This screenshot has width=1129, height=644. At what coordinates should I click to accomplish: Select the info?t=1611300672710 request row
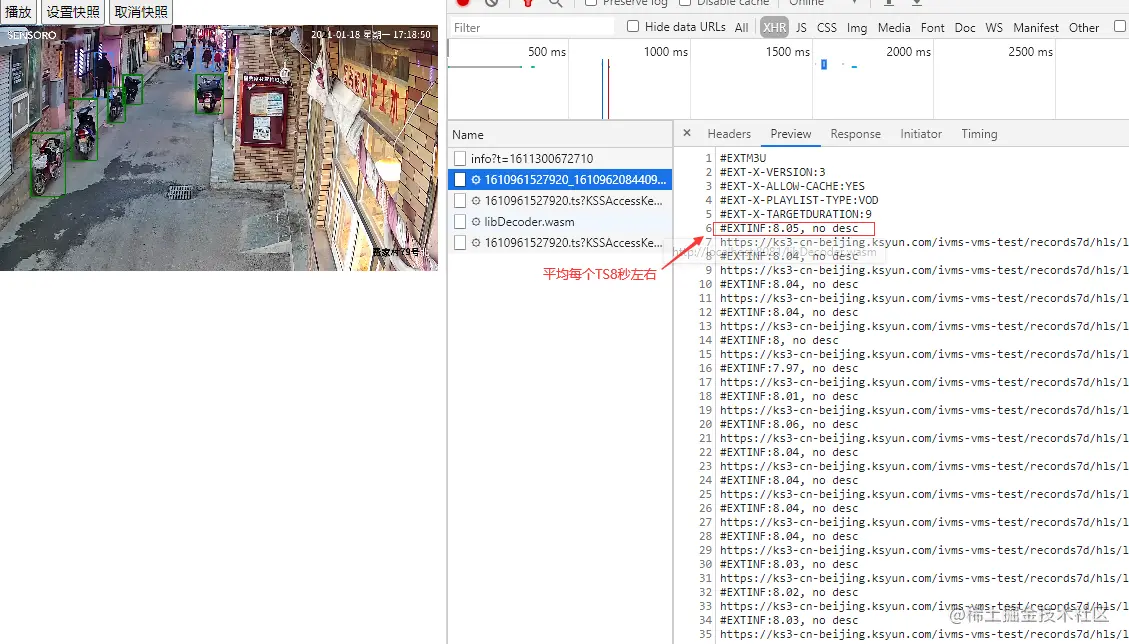[560, 158]
